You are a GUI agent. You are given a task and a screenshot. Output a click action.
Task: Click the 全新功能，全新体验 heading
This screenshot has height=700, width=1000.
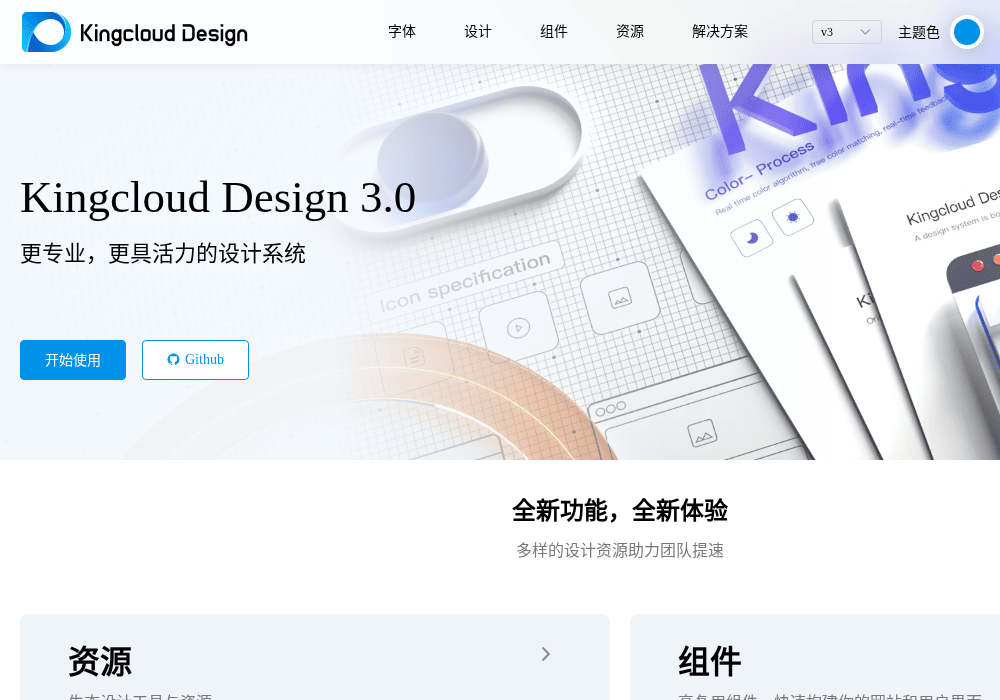pos(620,511)
